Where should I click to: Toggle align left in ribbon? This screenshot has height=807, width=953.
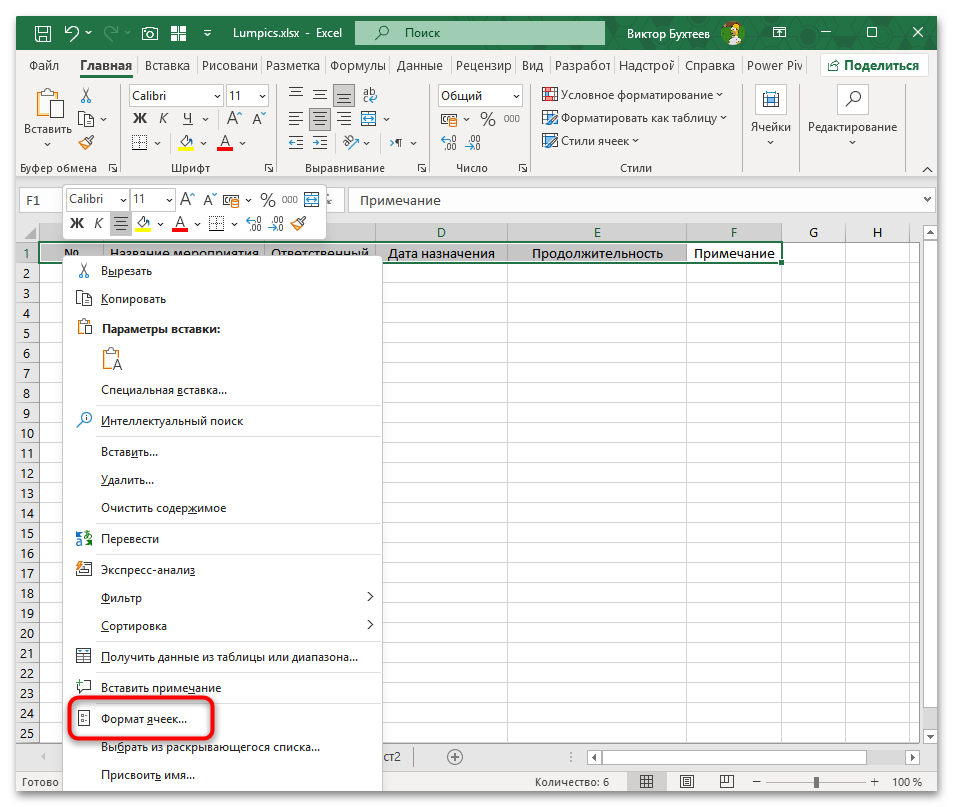point(296,119)
